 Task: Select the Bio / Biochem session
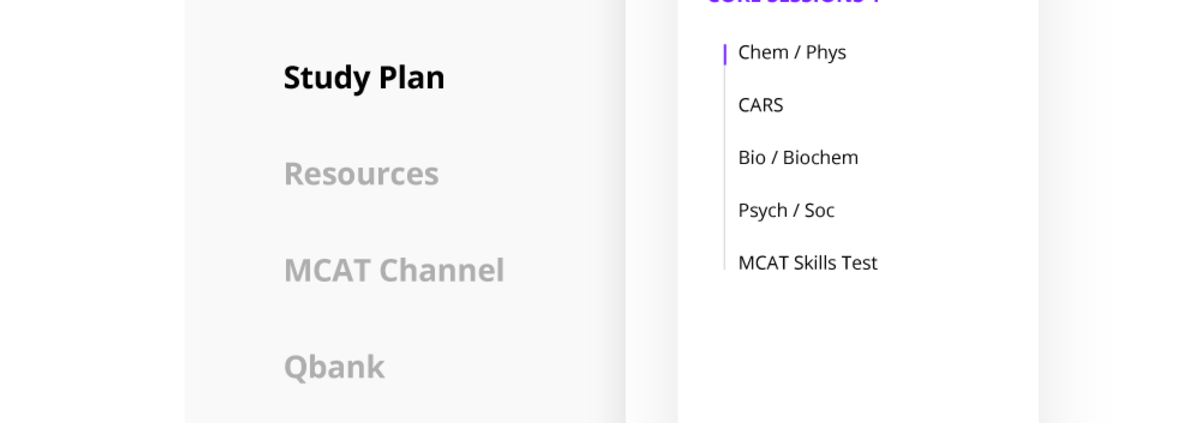pyautogui.click(x=798, y=158)
